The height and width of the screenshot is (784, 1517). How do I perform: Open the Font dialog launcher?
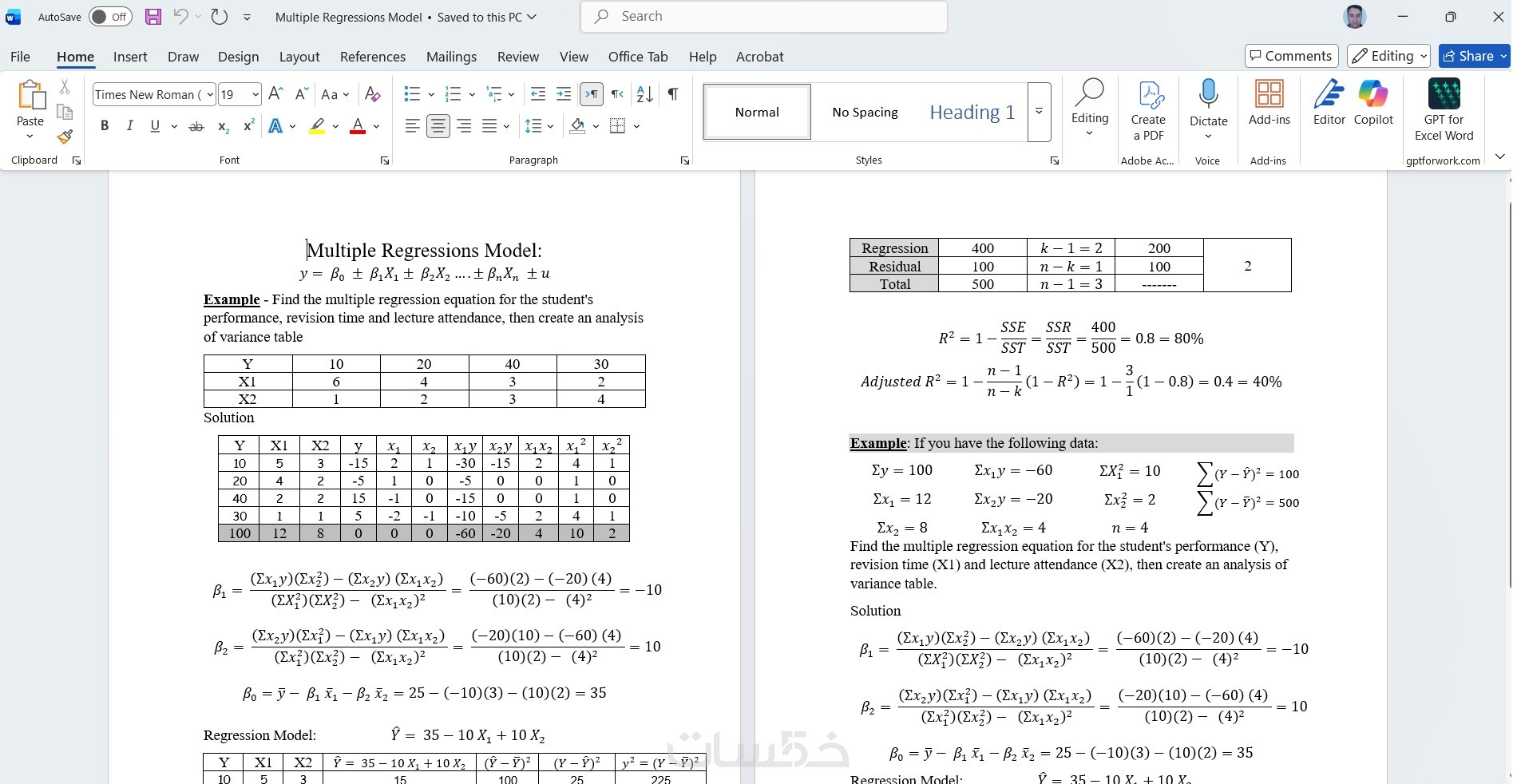point(385,160)
